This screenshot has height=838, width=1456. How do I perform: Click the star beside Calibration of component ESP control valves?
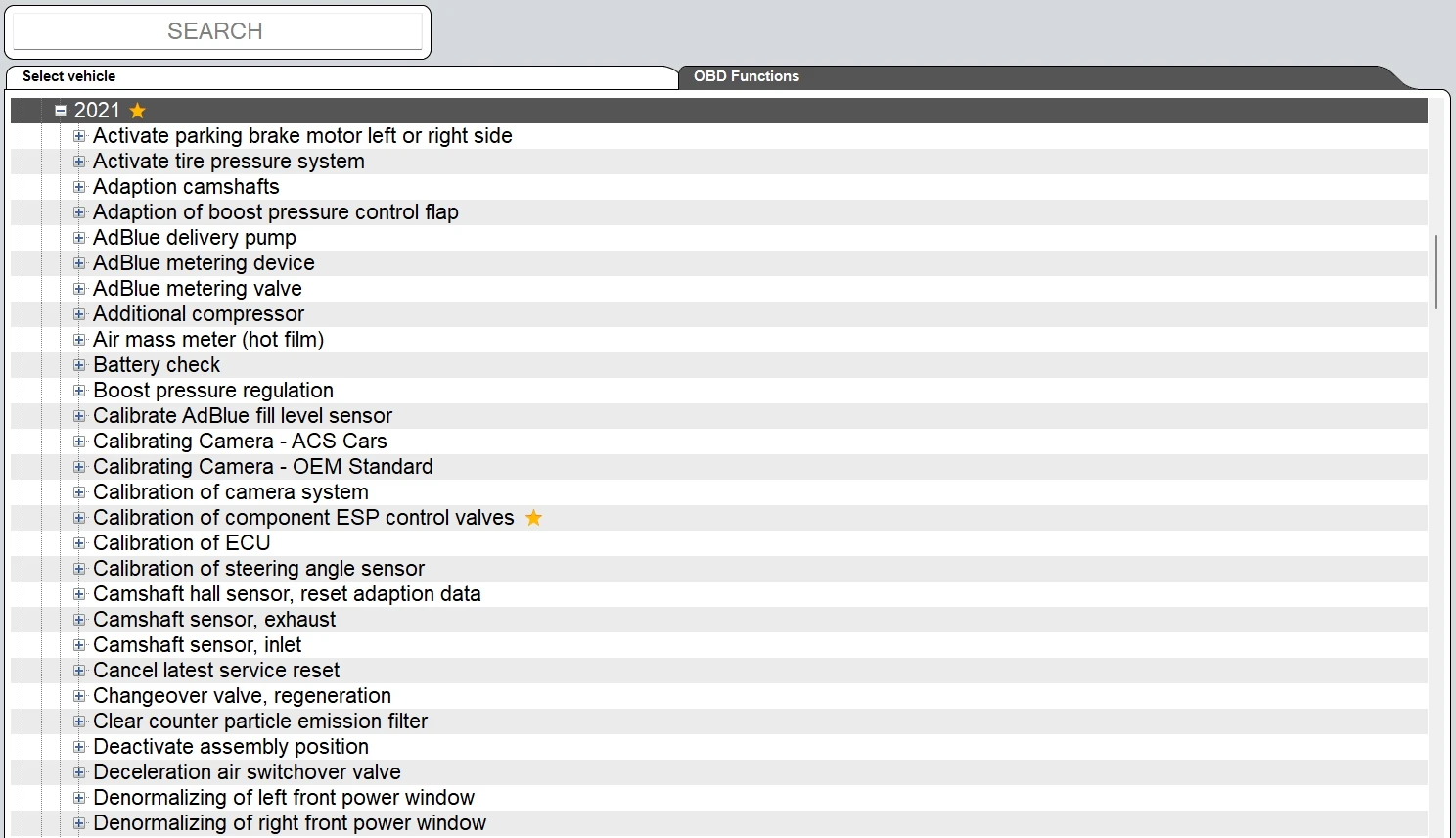click(533, 518)
